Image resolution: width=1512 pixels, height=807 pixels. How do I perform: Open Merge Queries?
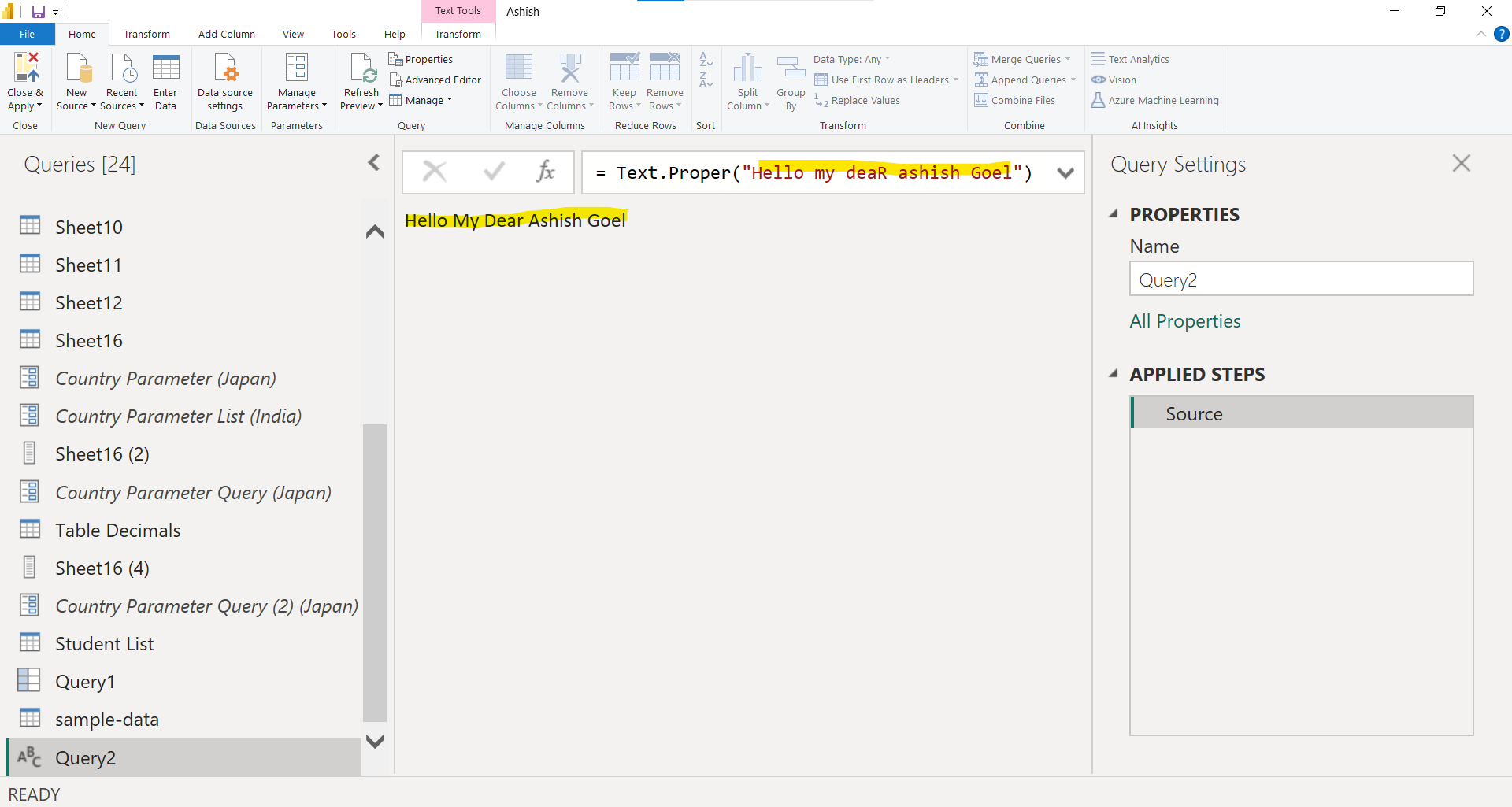click(1022, 59)
